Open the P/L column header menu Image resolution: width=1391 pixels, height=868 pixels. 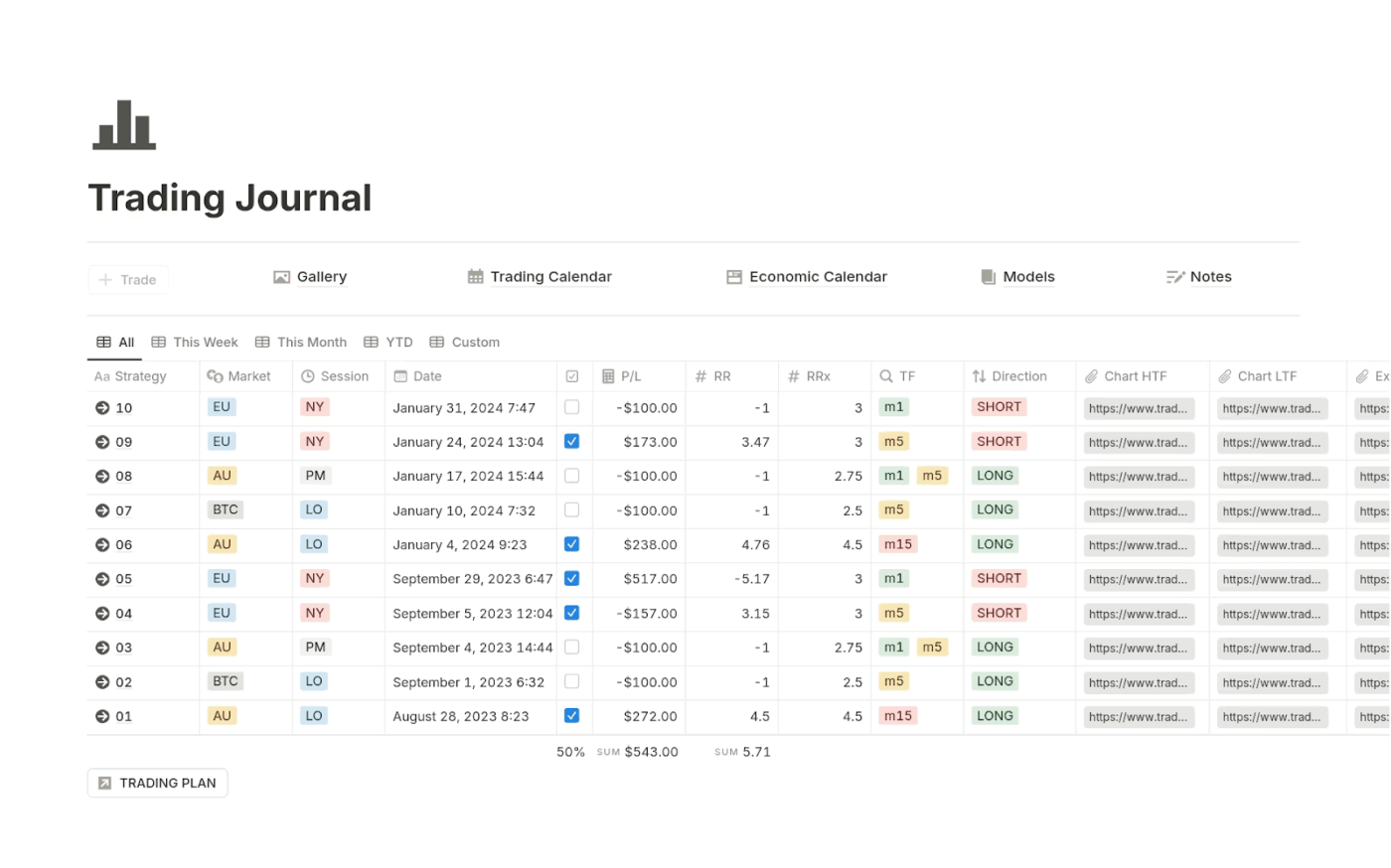[x=631, y=376]
